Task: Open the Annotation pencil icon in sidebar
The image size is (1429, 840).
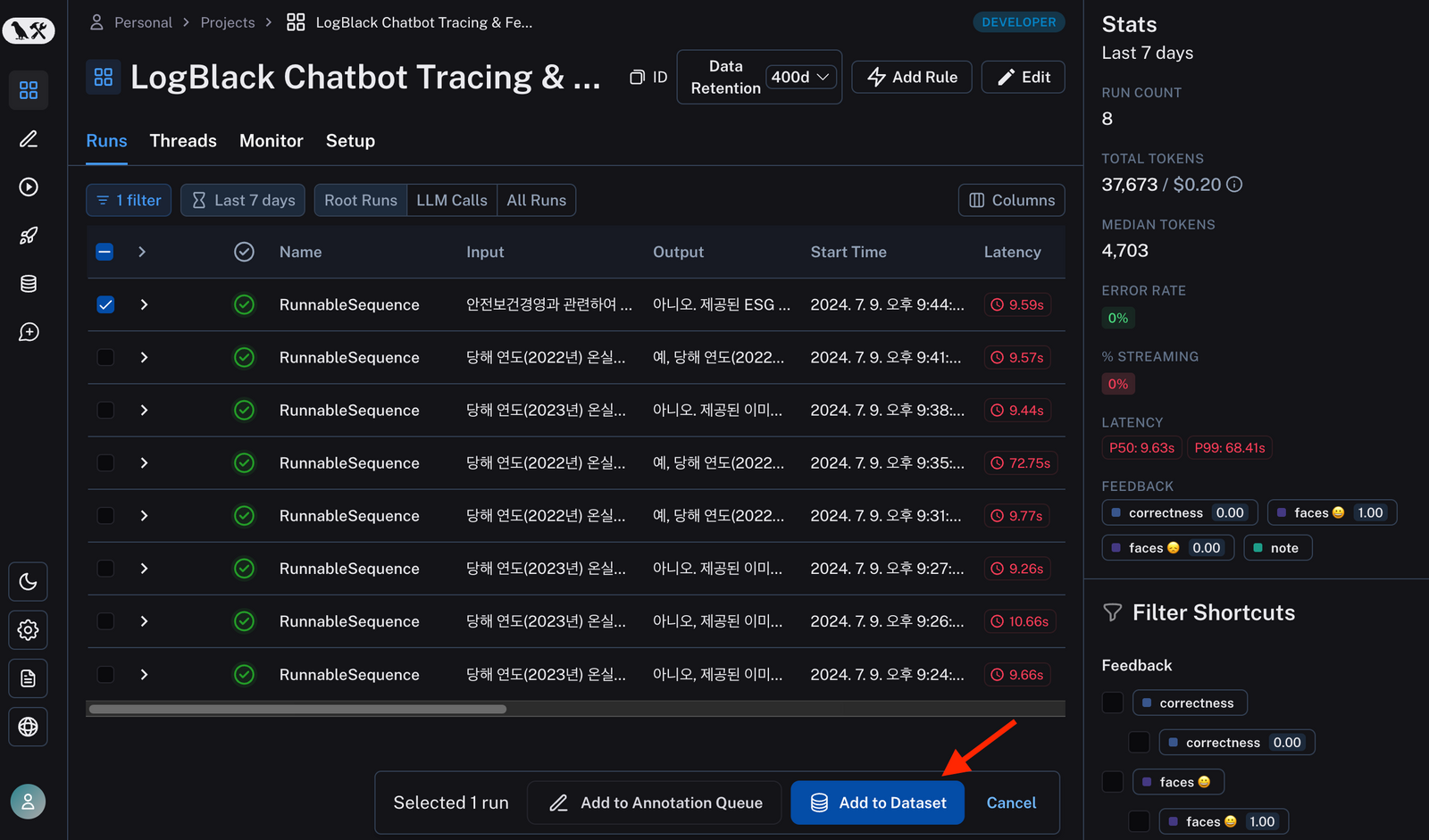Action: click(29, 138)
